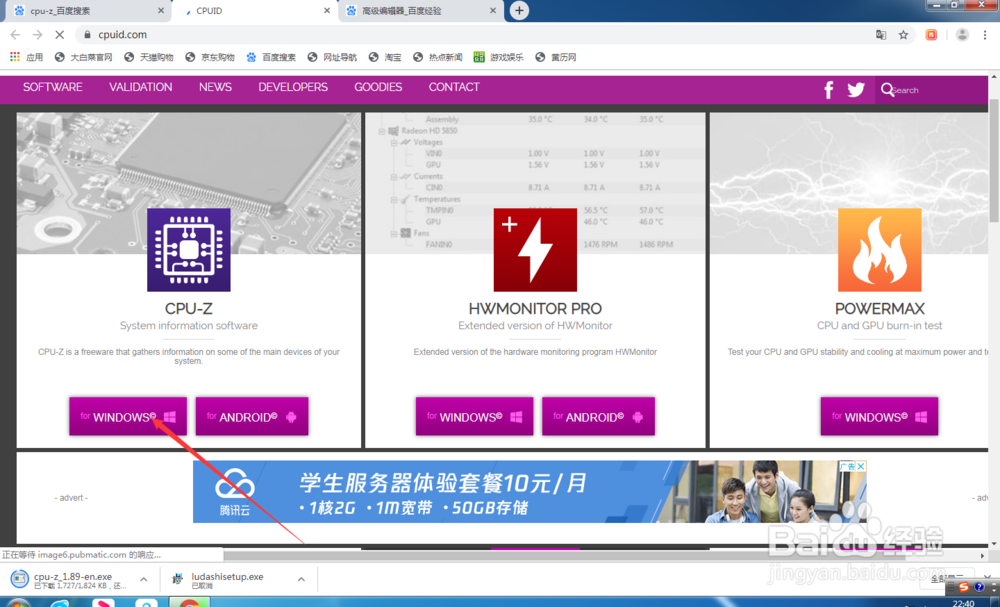Click the orange browser extension icon
This screenshot has height=607, width=1000.
[931, 34]
